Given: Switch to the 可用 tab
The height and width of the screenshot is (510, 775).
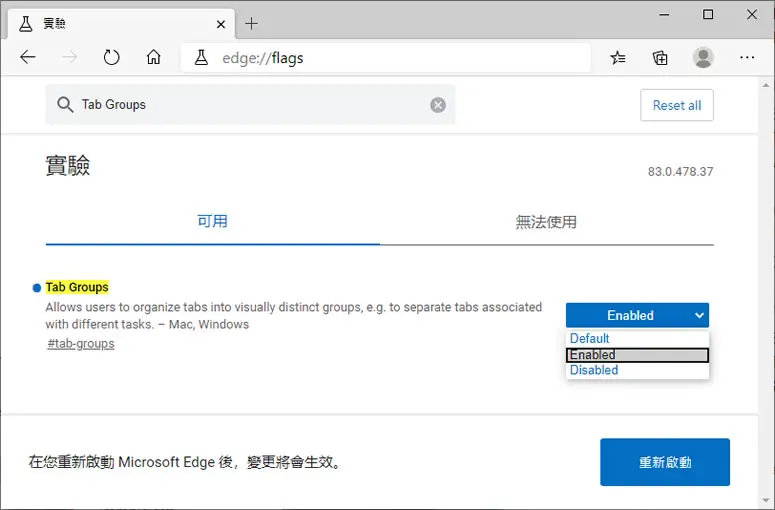Looking at the screenshot, I should (213, 221).
